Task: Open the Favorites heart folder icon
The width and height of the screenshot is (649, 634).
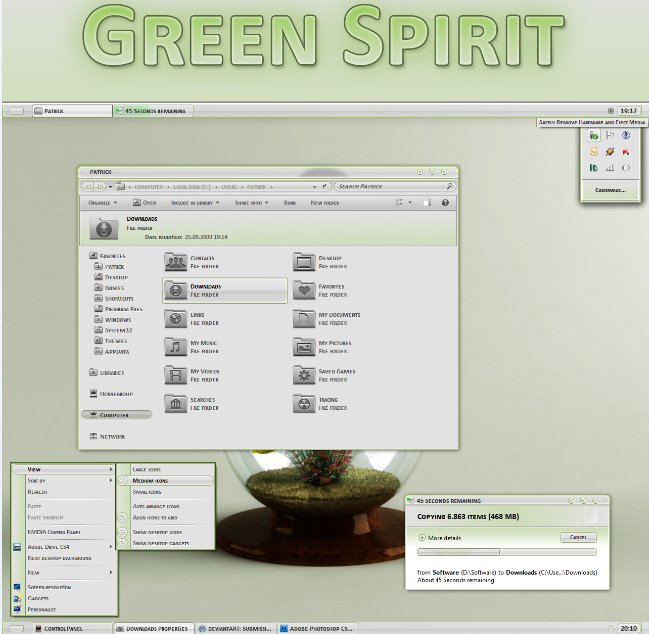Action: coord(304,290)
